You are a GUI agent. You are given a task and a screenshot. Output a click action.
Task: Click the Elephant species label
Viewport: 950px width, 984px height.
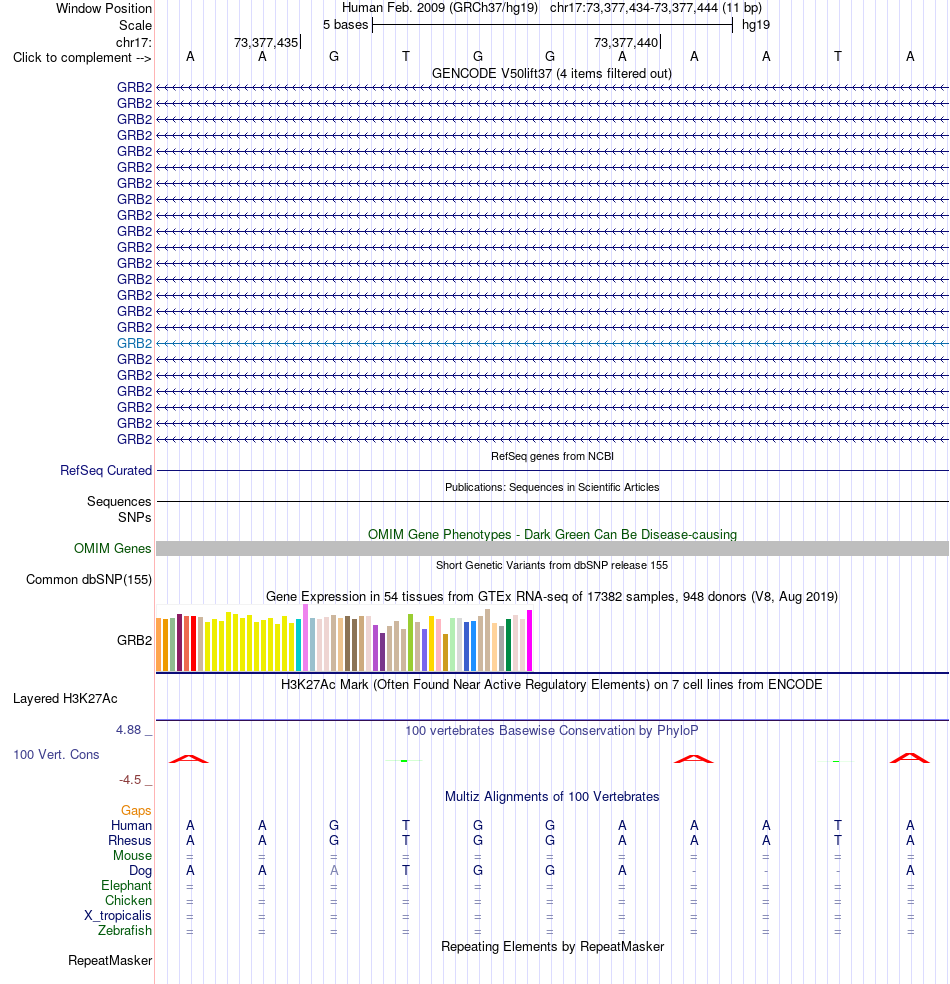[x=126, y=885]
